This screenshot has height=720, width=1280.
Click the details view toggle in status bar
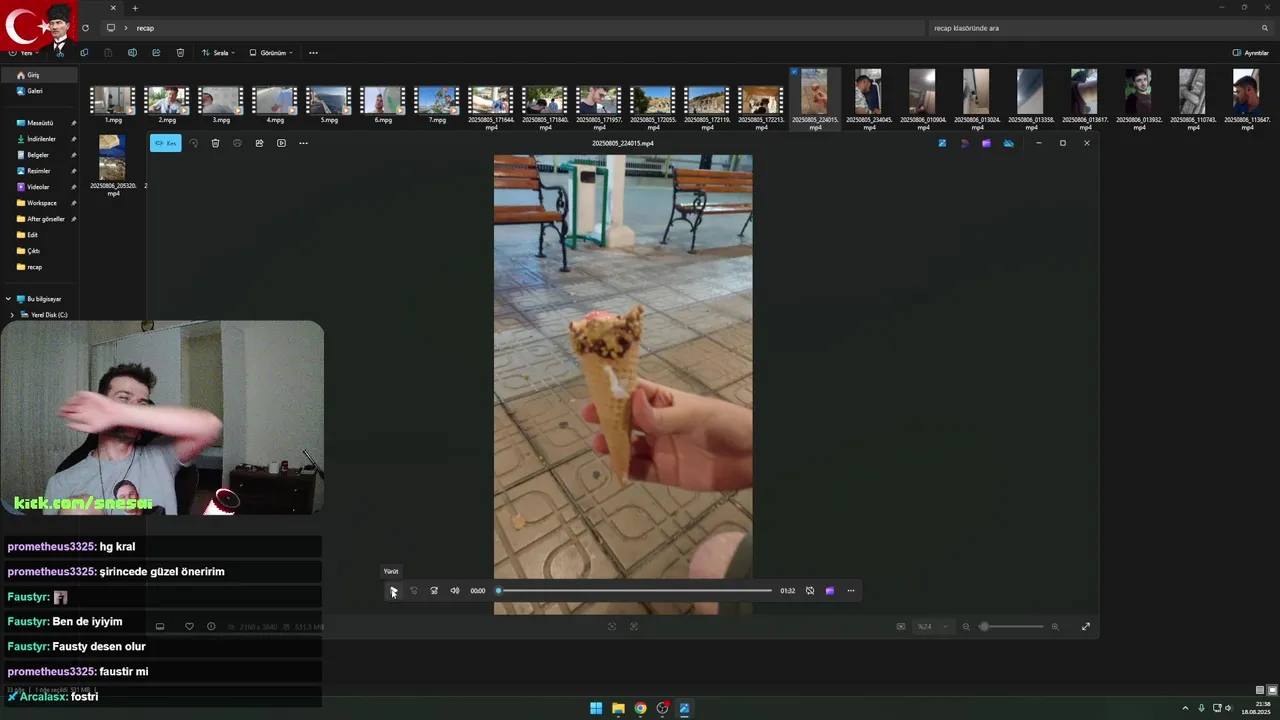coord(1260,690)
